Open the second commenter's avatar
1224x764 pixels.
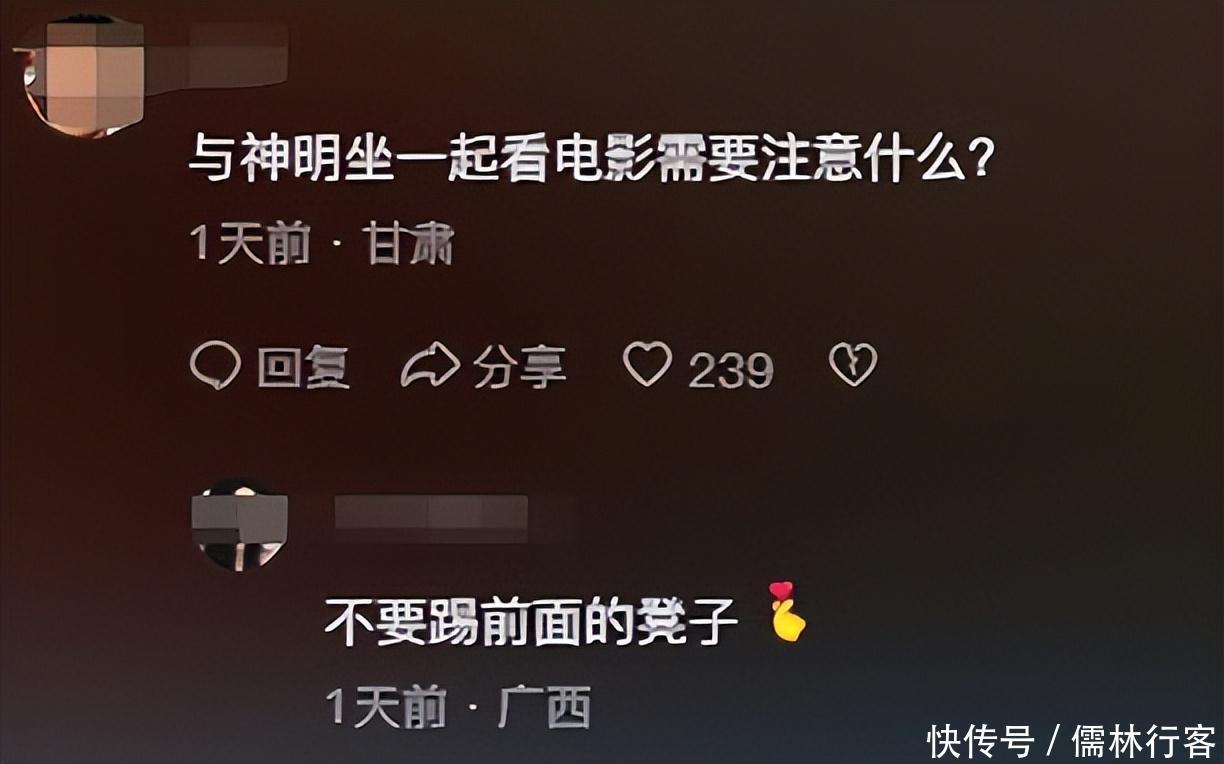pyautogui.click(x=239, y=524)
